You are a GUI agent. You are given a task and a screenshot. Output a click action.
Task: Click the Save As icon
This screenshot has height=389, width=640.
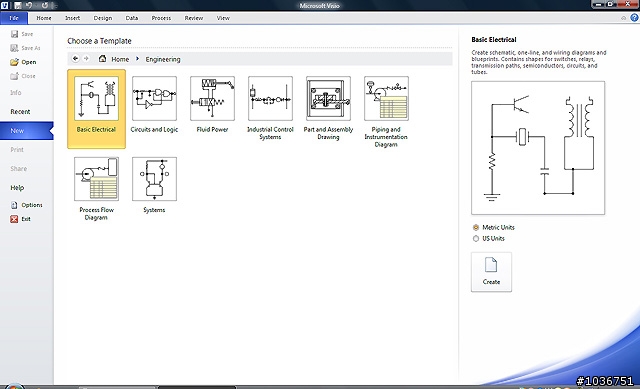click(14, 48)
